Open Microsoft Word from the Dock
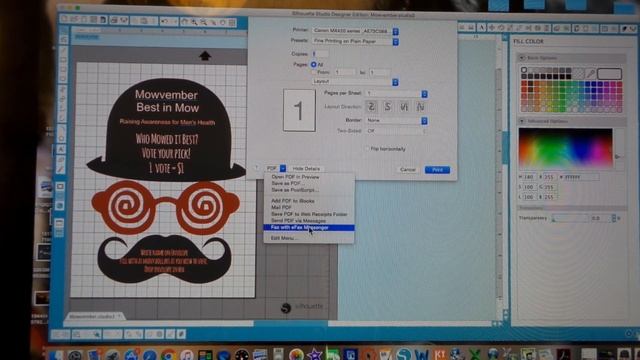The height and width of the screenshot is (360, 640). pyautogui.click(x=422, y=355)
